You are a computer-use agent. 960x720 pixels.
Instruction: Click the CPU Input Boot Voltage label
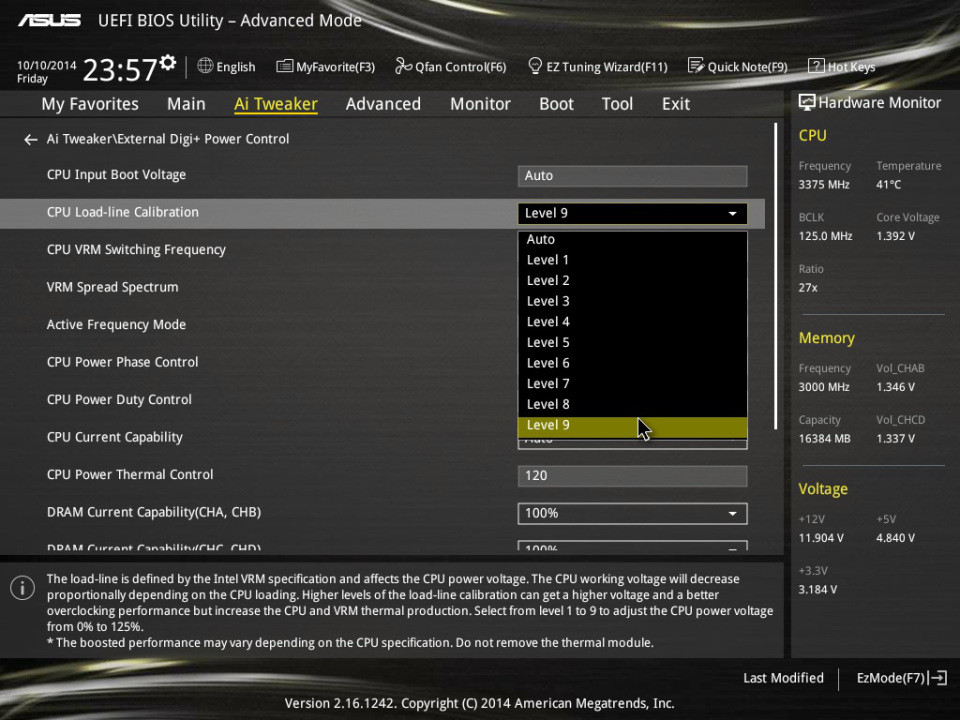pyautogui.click(x=116, y=175)
